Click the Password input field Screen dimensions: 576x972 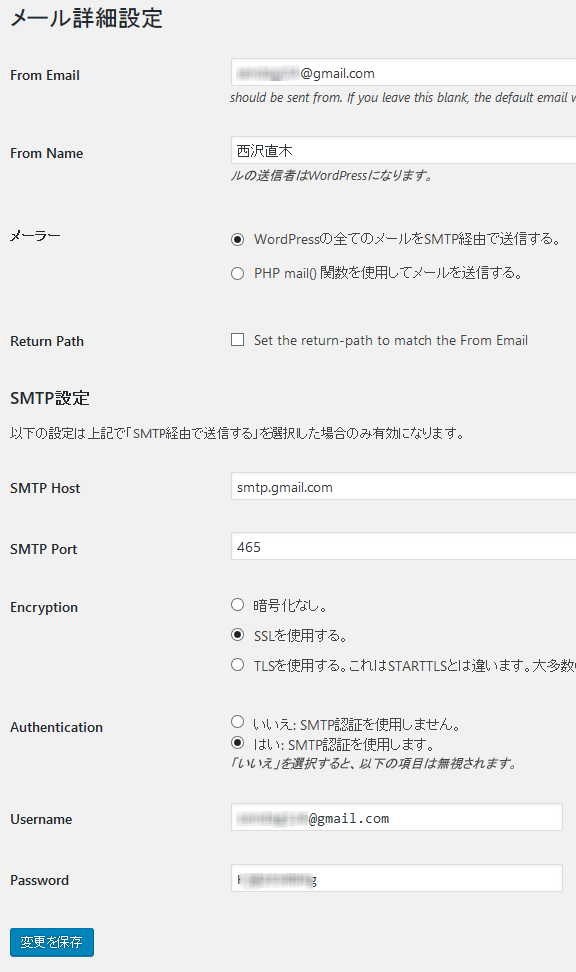click(397, 878)
